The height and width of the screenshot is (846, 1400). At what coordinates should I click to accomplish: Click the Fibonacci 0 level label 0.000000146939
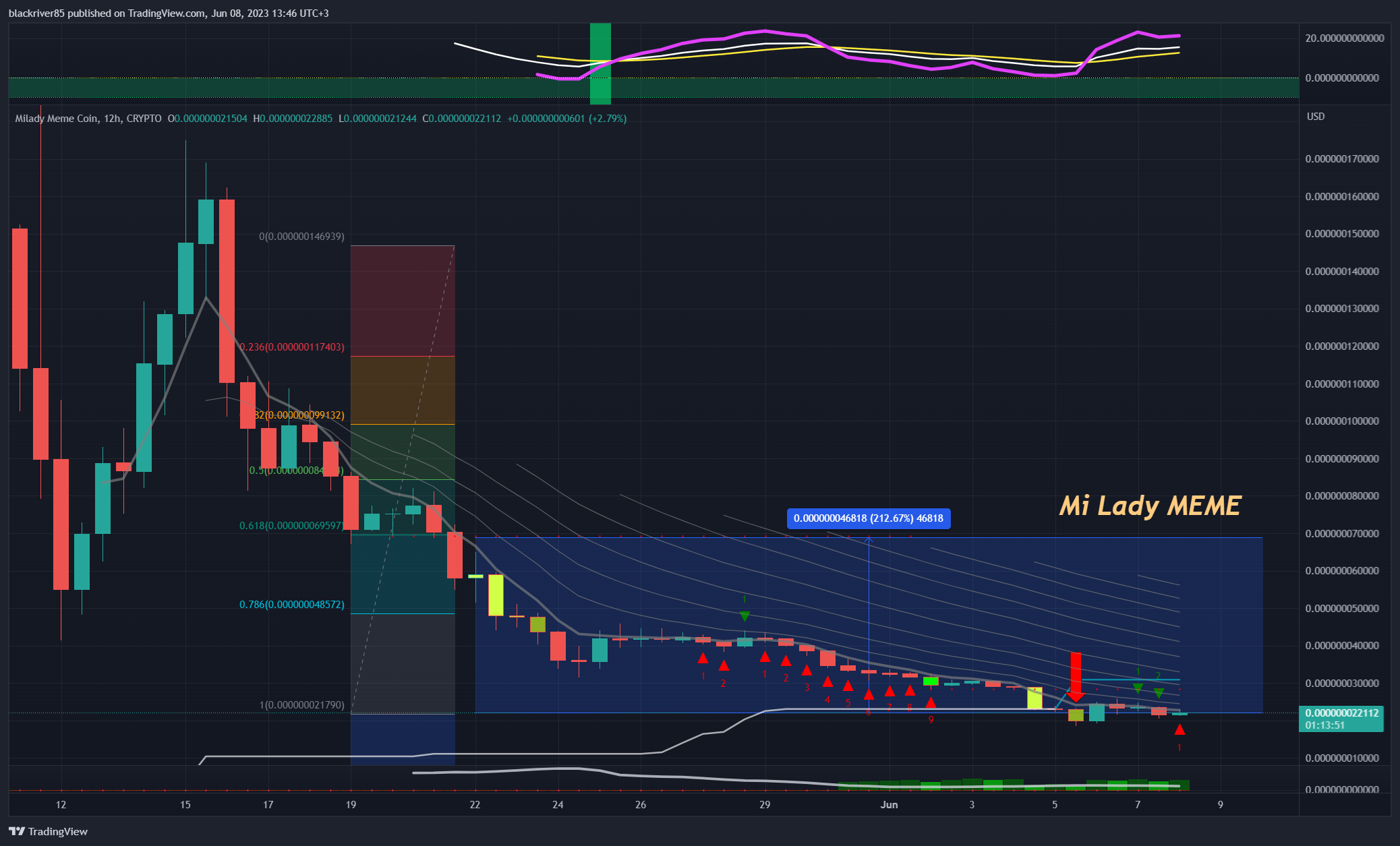[x=301, y=237]
